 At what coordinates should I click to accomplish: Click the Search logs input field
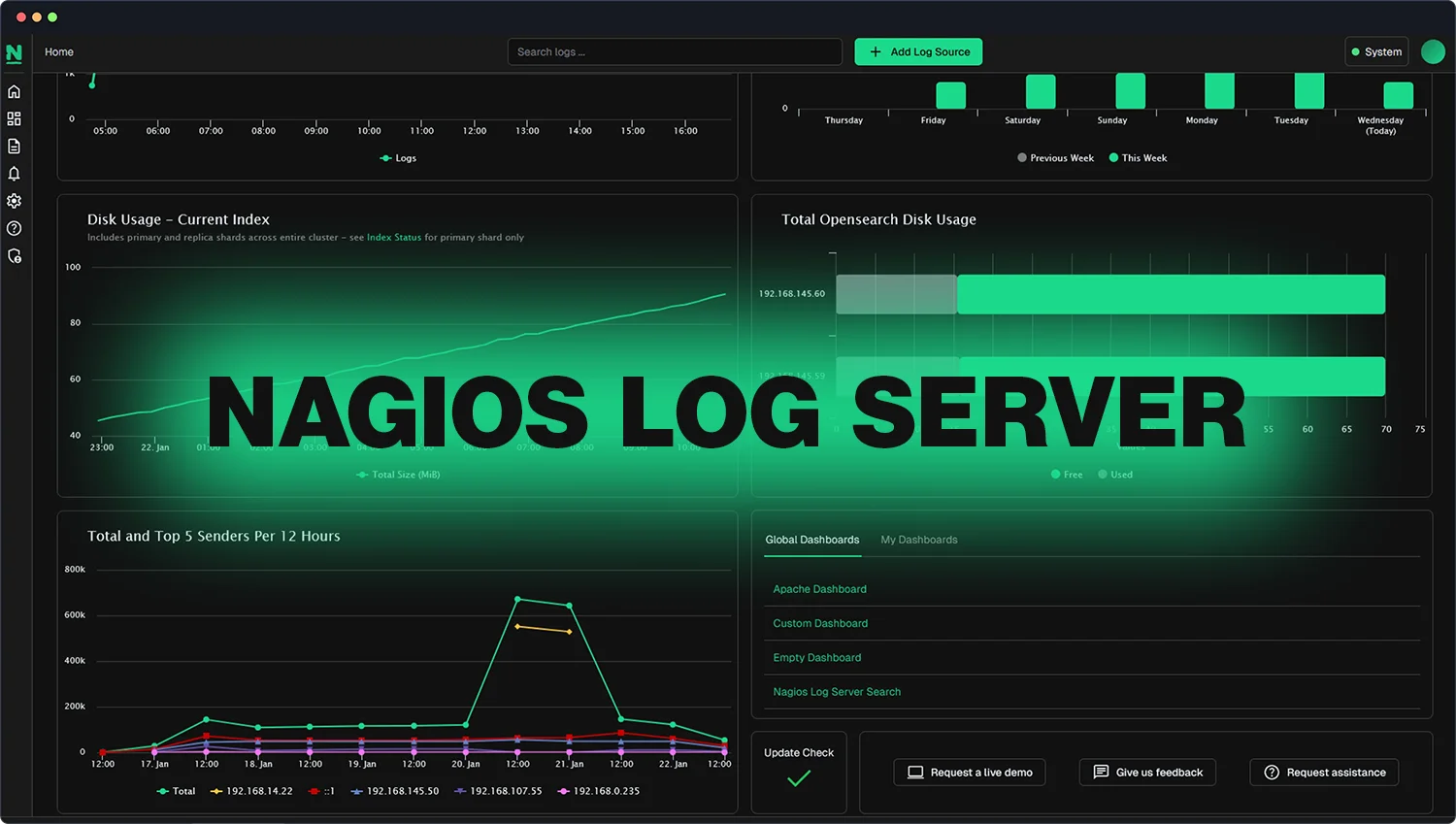point(675,51)
